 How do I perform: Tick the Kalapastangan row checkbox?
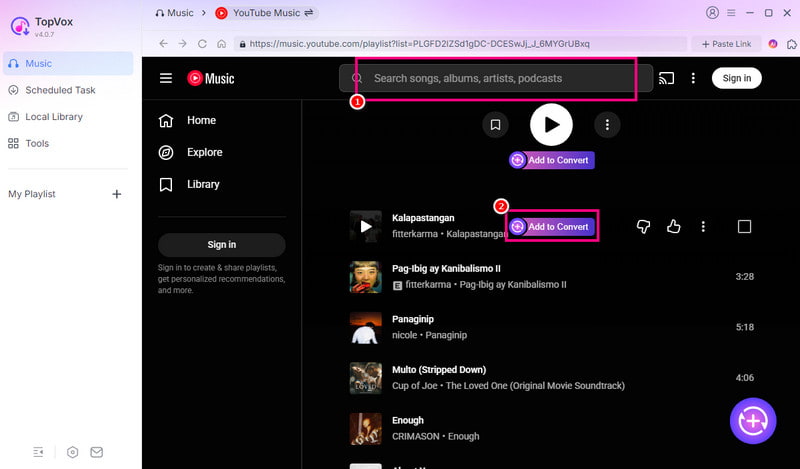click(x=744, y=227)
